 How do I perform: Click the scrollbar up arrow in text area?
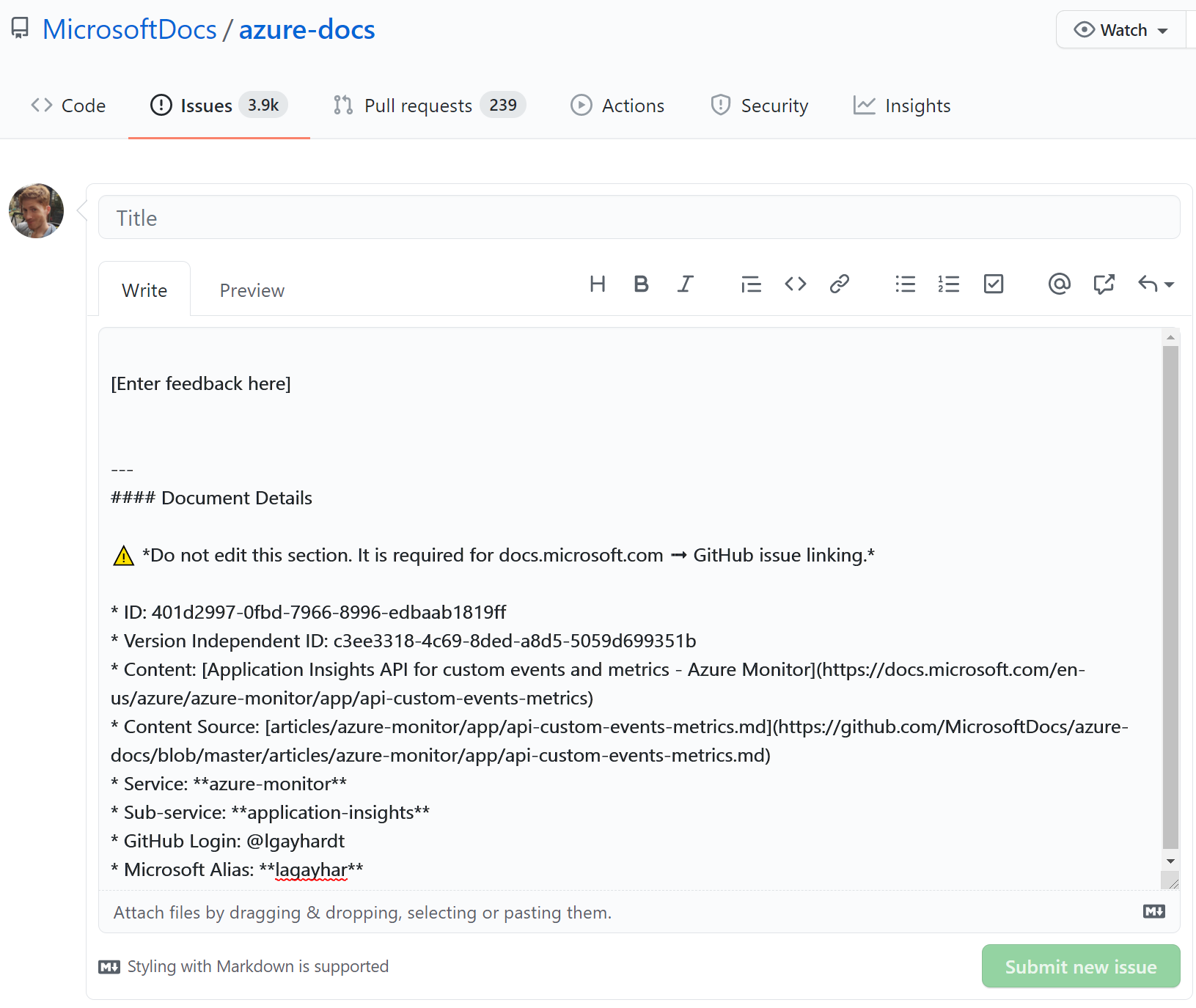[x=1170, y=337]
